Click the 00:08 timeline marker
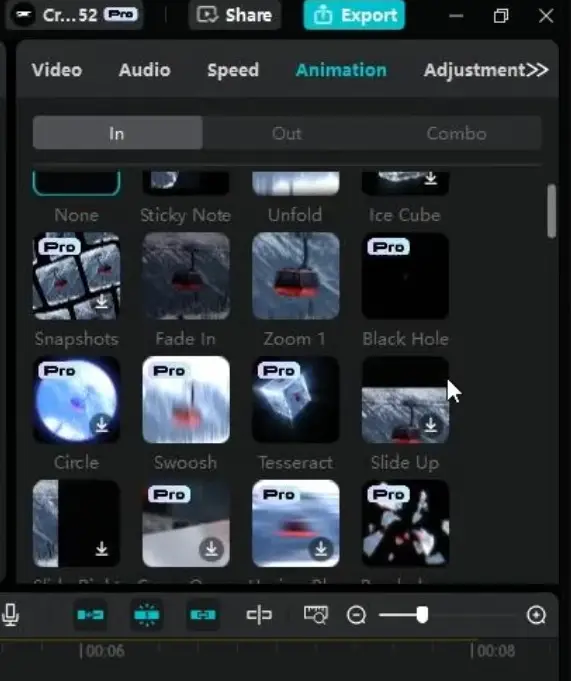This screenshot has width=571, height=681. pos(493,651)
